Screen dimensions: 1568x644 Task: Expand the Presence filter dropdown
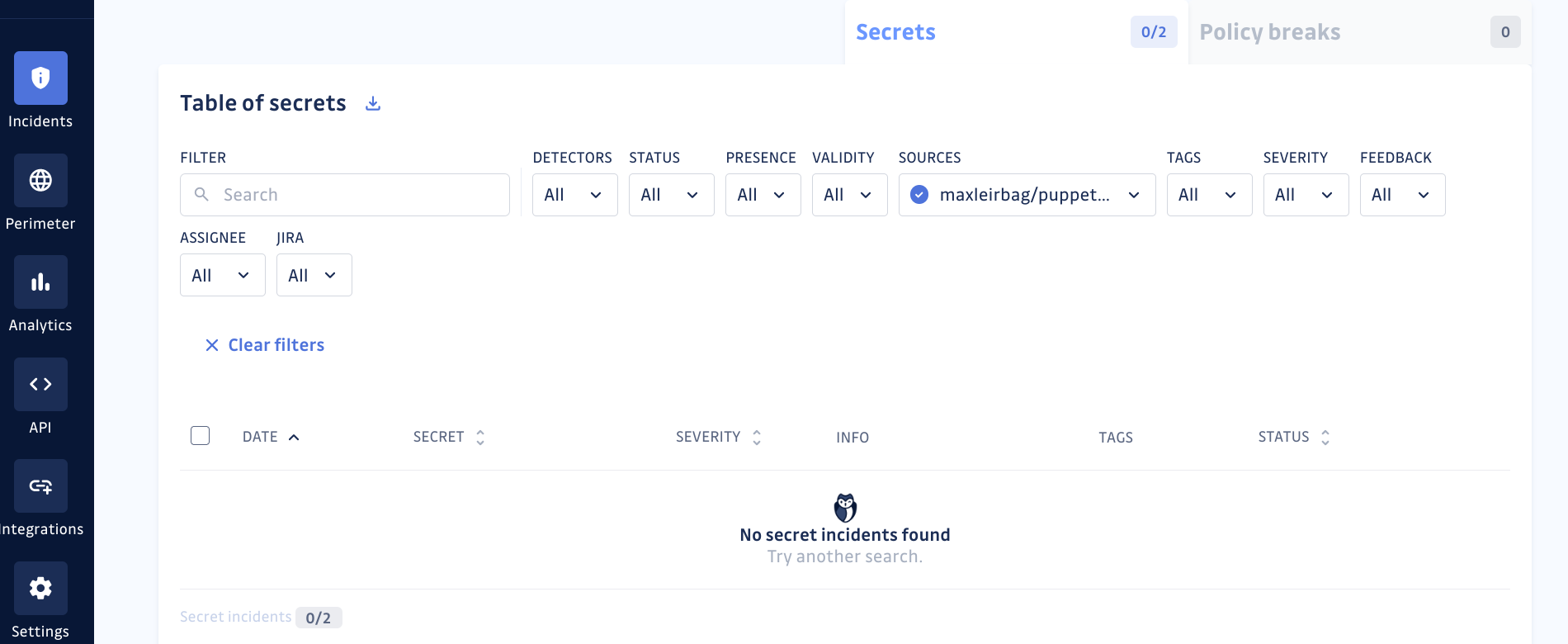(x=763, y=195)
